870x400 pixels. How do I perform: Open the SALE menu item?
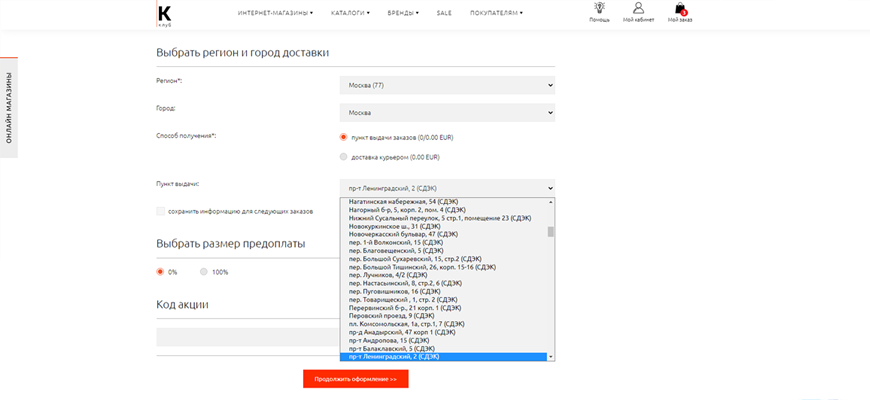point(444,13)
